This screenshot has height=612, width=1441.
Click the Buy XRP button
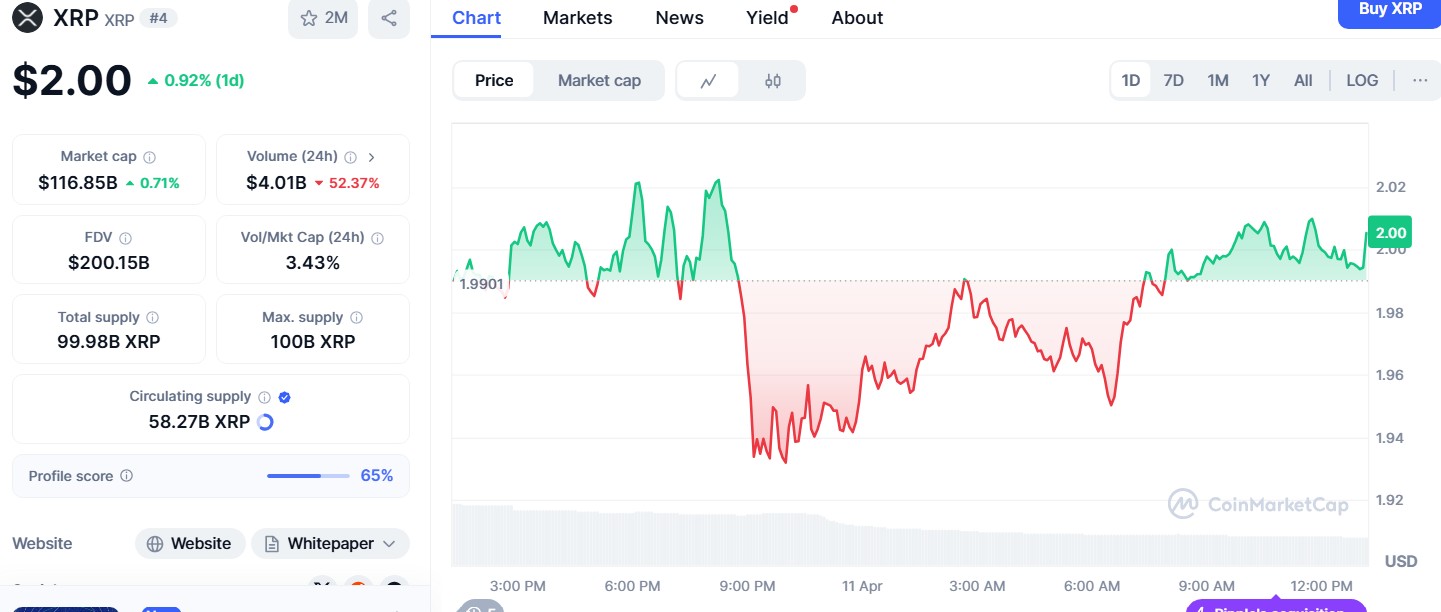[1390, 10]
